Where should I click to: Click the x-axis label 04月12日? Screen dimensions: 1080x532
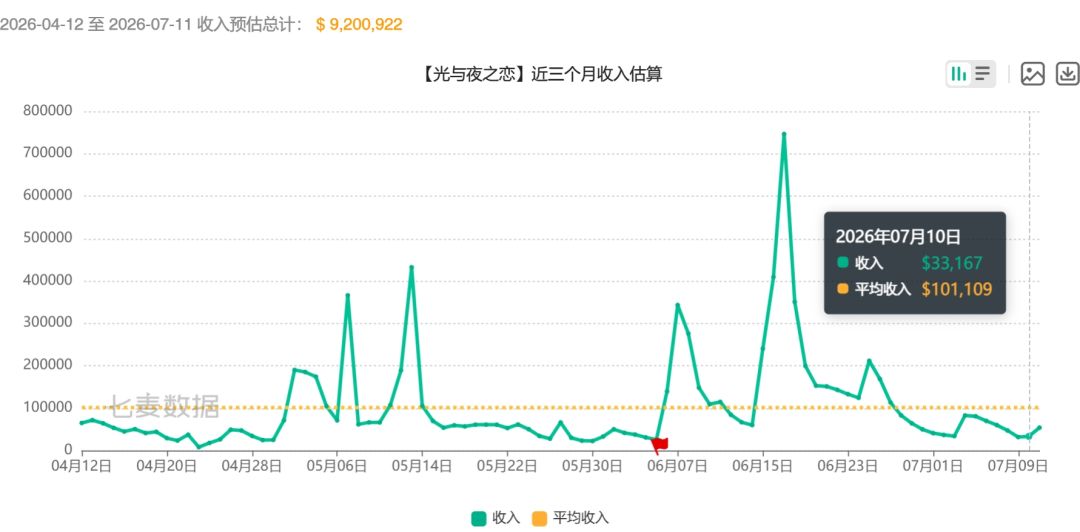coord(81,466)
